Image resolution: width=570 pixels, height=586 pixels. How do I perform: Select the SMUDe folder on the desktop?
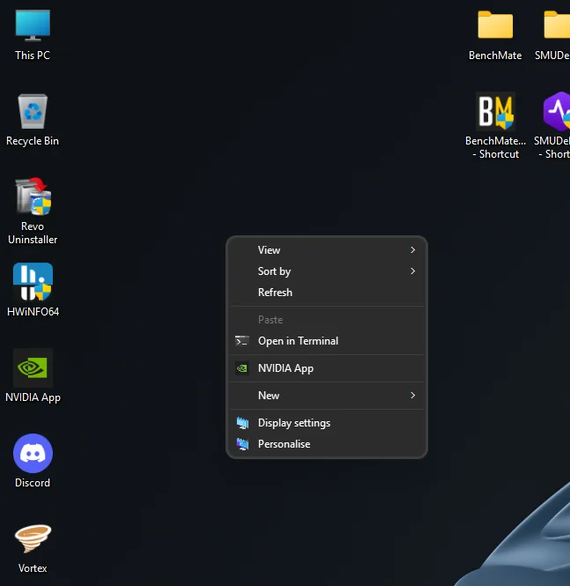point(557,25)
